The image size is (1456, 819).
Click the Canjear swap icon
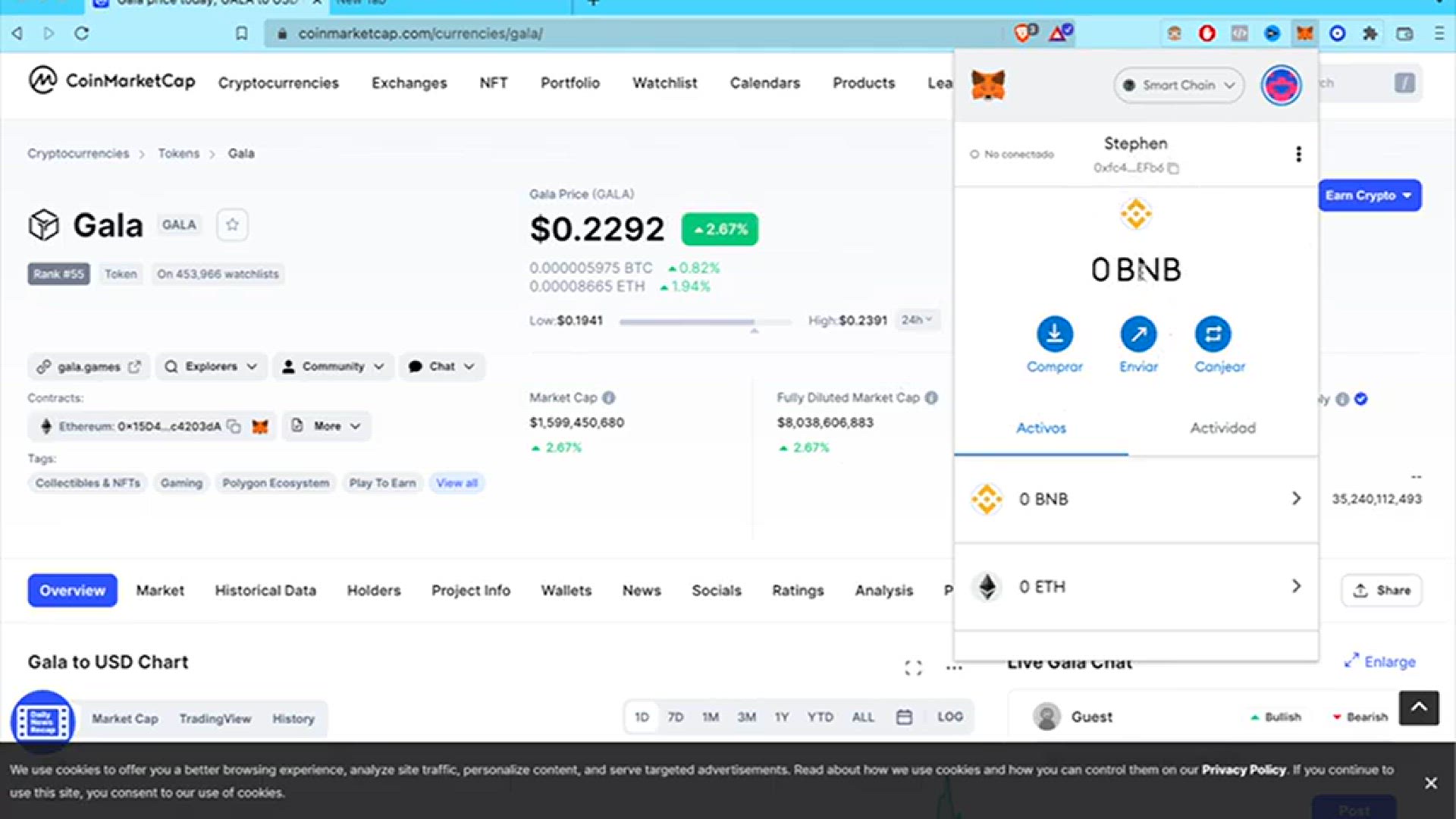[x=1213, y=334]
